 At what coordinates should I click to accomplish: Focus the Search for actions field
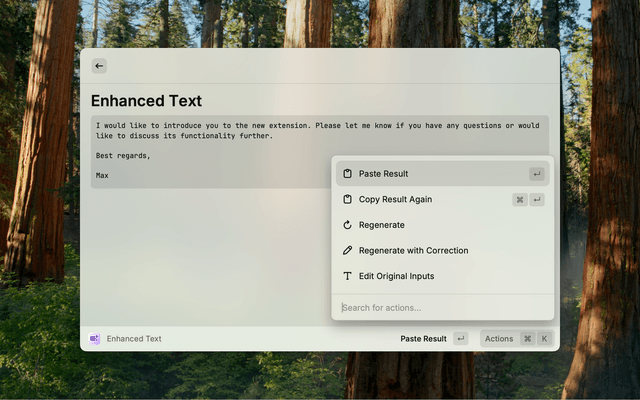tap(440, 307)
